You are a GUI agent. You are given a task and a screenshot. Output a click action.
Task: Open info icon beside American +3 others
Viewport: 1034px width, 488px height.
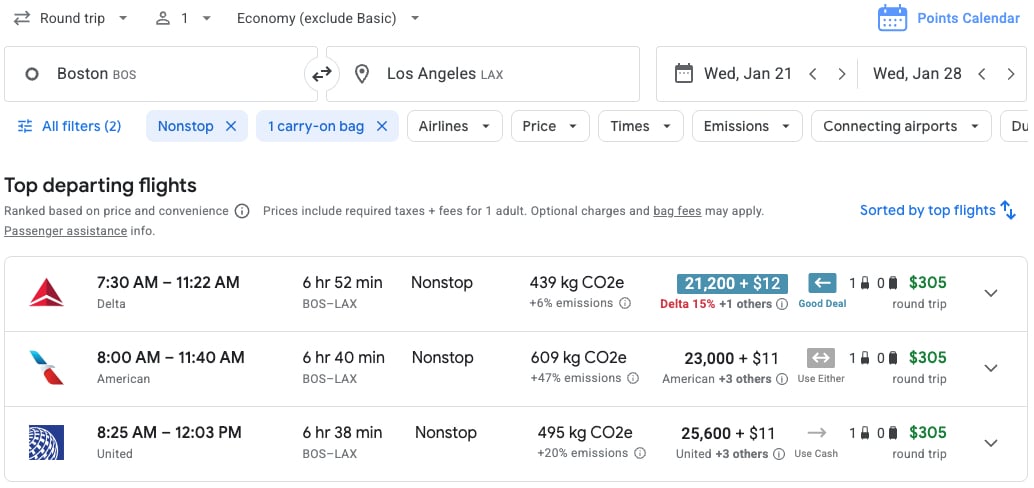pyautogui.click(x=781, y=379)
